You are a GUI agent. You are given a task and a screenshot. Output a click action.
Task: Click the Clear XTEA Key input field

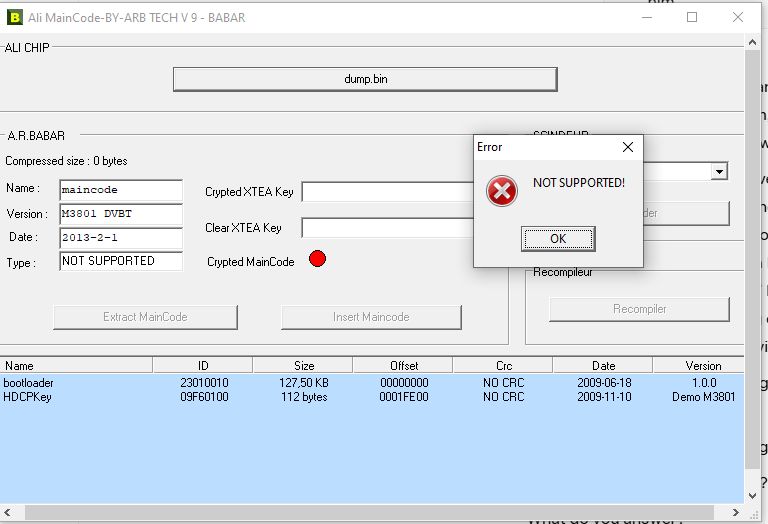(x=388, y=228)
